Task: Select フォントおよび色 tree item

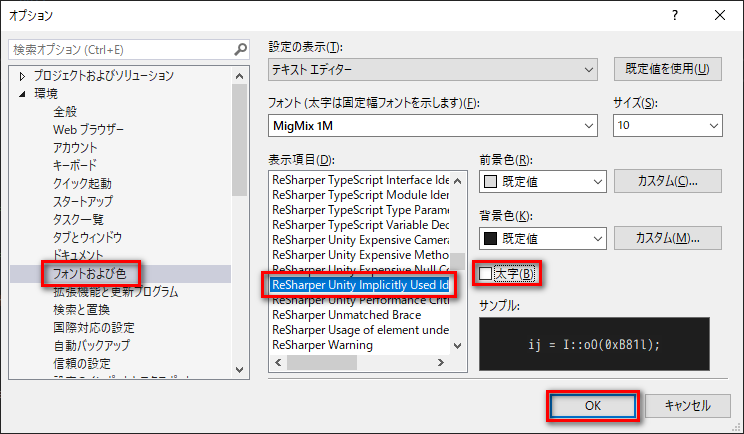Action: tap(89, 274)
